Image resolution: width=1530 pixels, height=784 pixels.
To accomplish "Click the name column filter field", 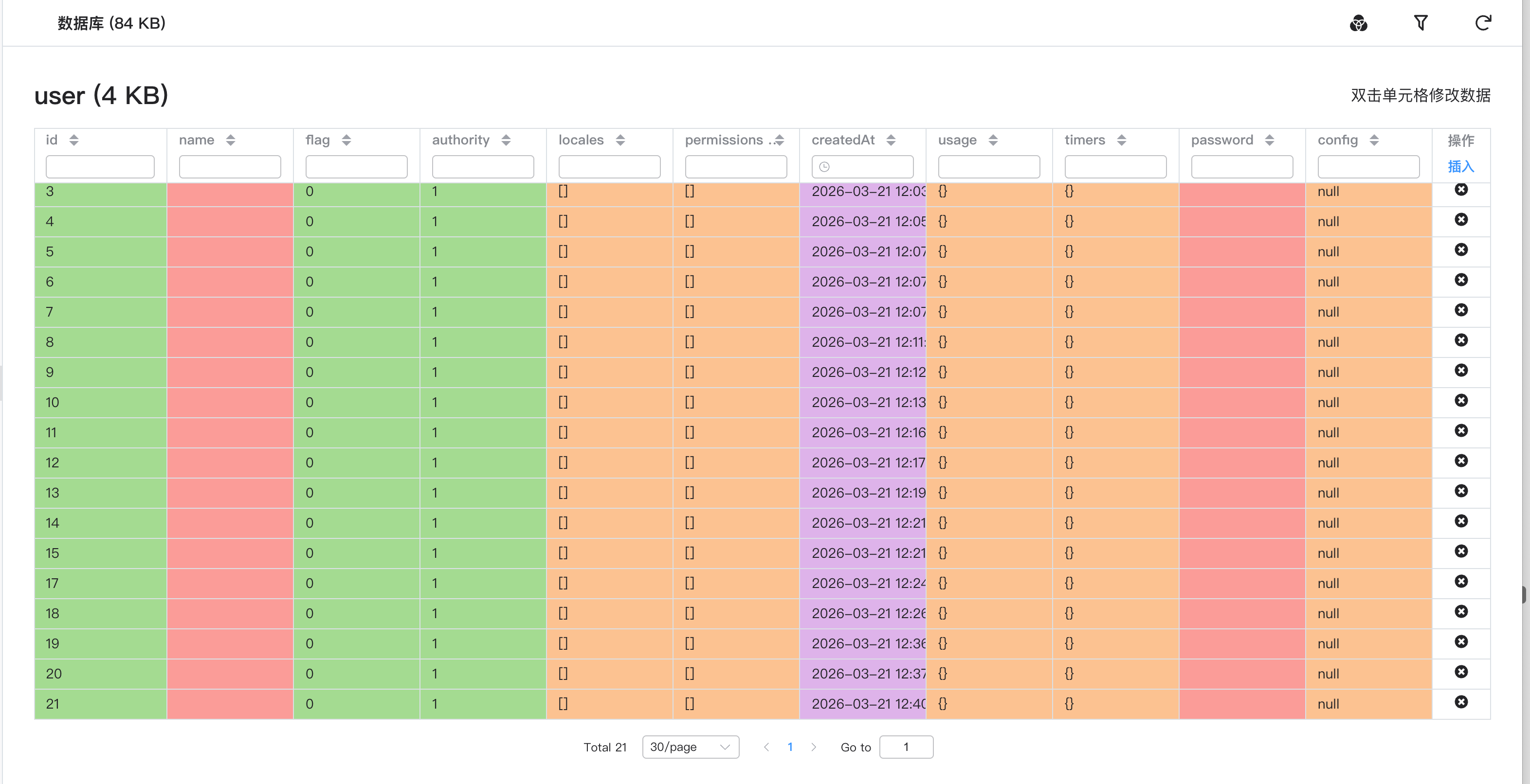I will [230, 167].
